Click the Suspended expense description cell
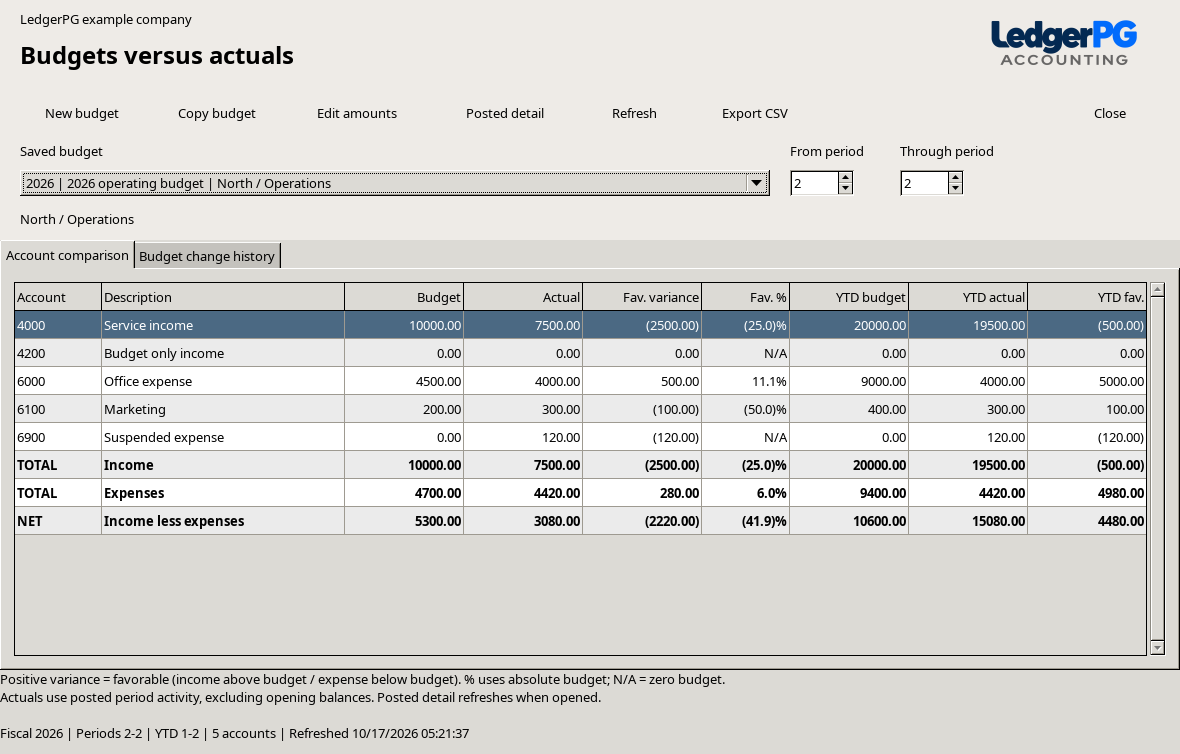 223,436
